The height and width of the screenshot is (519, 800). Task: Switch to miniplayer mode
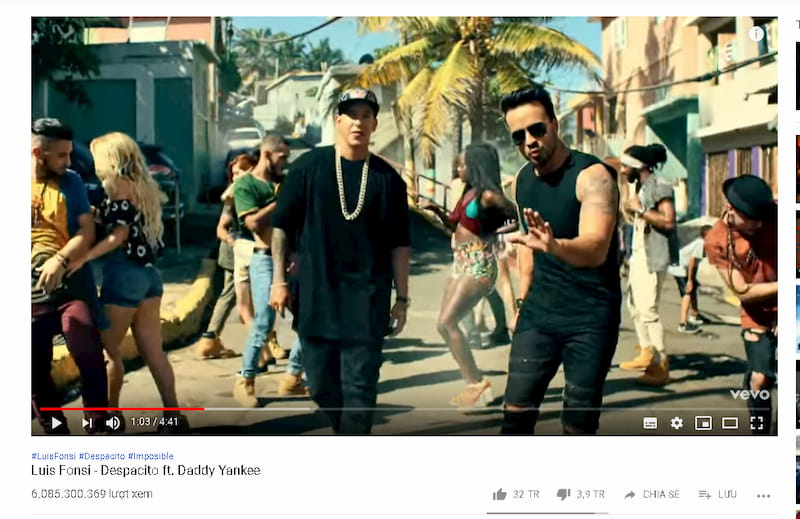703,423
